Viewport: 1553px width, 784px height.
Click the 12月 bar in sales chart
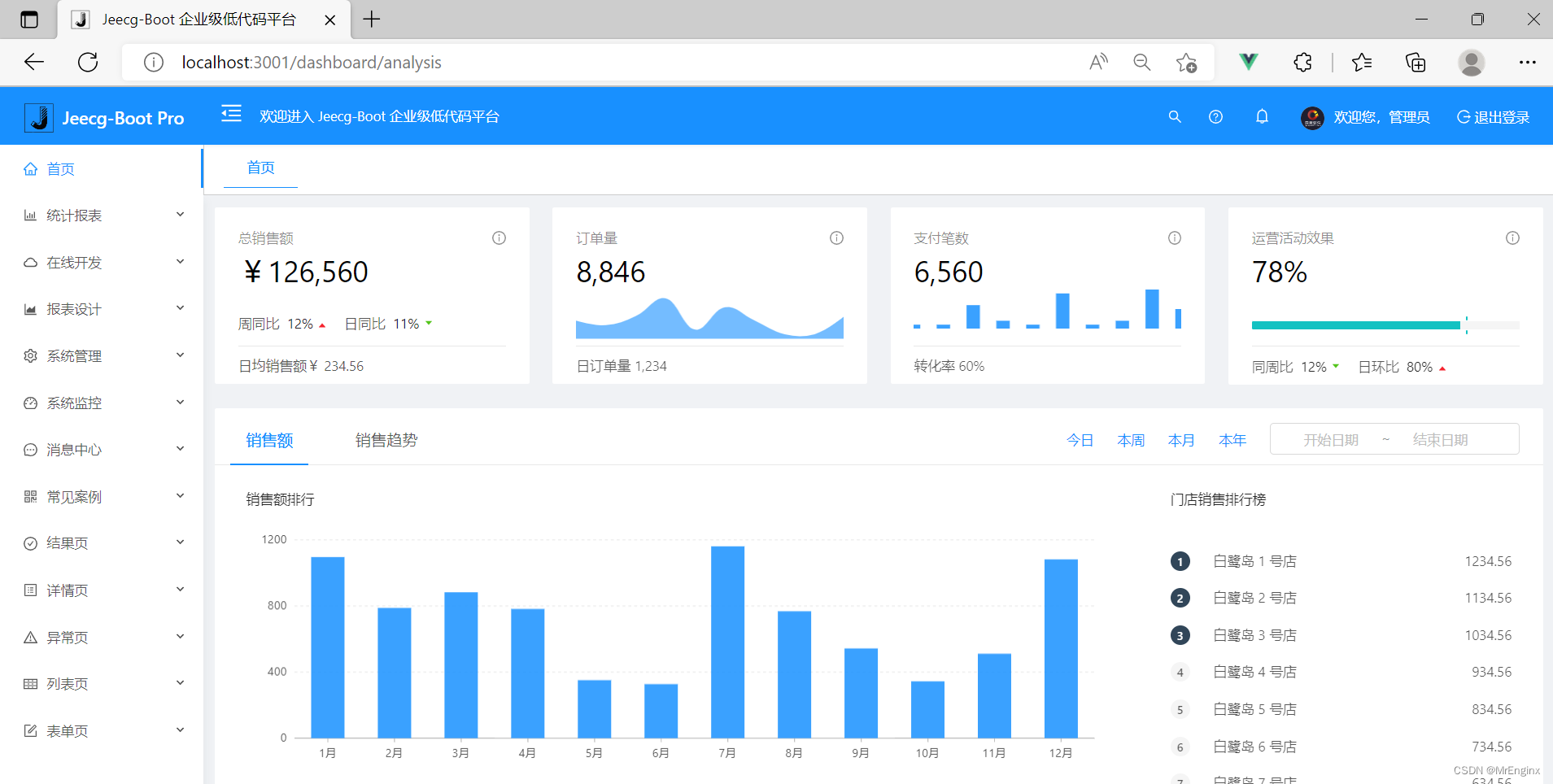pyautogui.click(x=1061, y=648)
